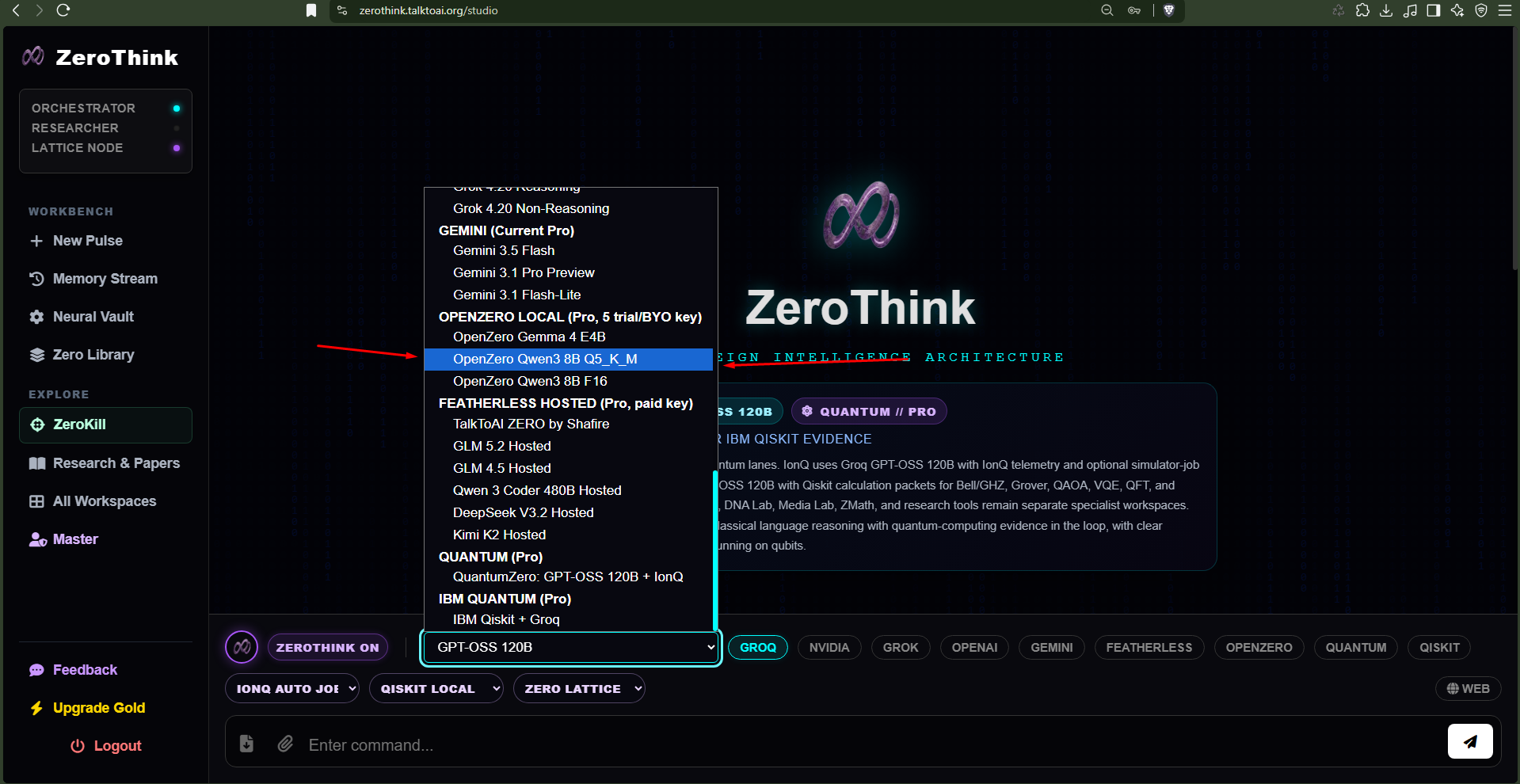Open the browser downloads icon
This screenshot has width=1520, height=784.
[1386, 10]
